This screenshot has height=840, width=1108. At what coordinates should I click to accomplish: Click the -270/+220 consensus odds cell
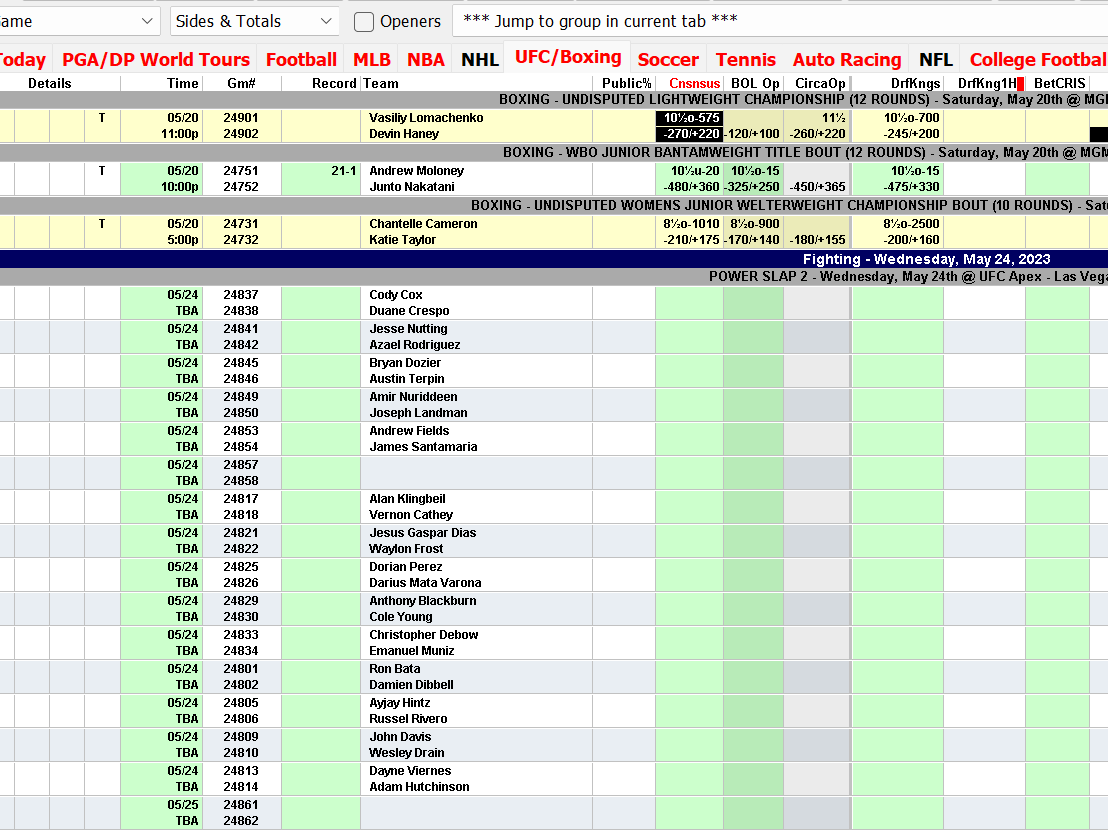tap(690, 134)
